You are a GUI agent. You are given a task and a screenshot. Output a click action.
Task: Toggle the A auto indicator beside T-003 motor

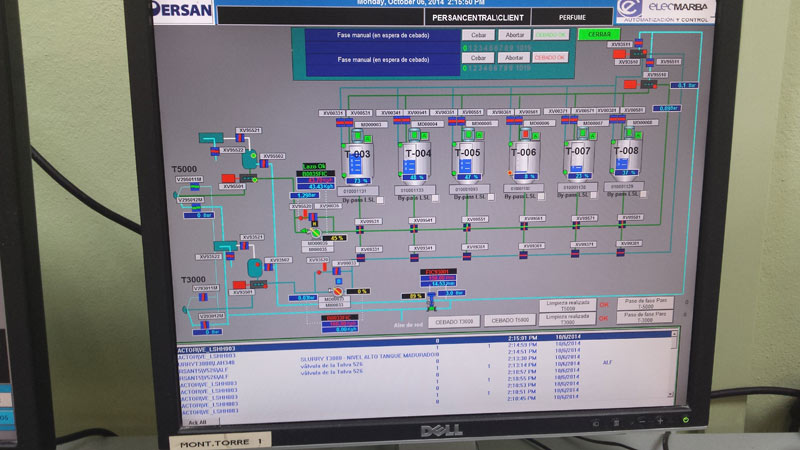[x=367, y=138]
